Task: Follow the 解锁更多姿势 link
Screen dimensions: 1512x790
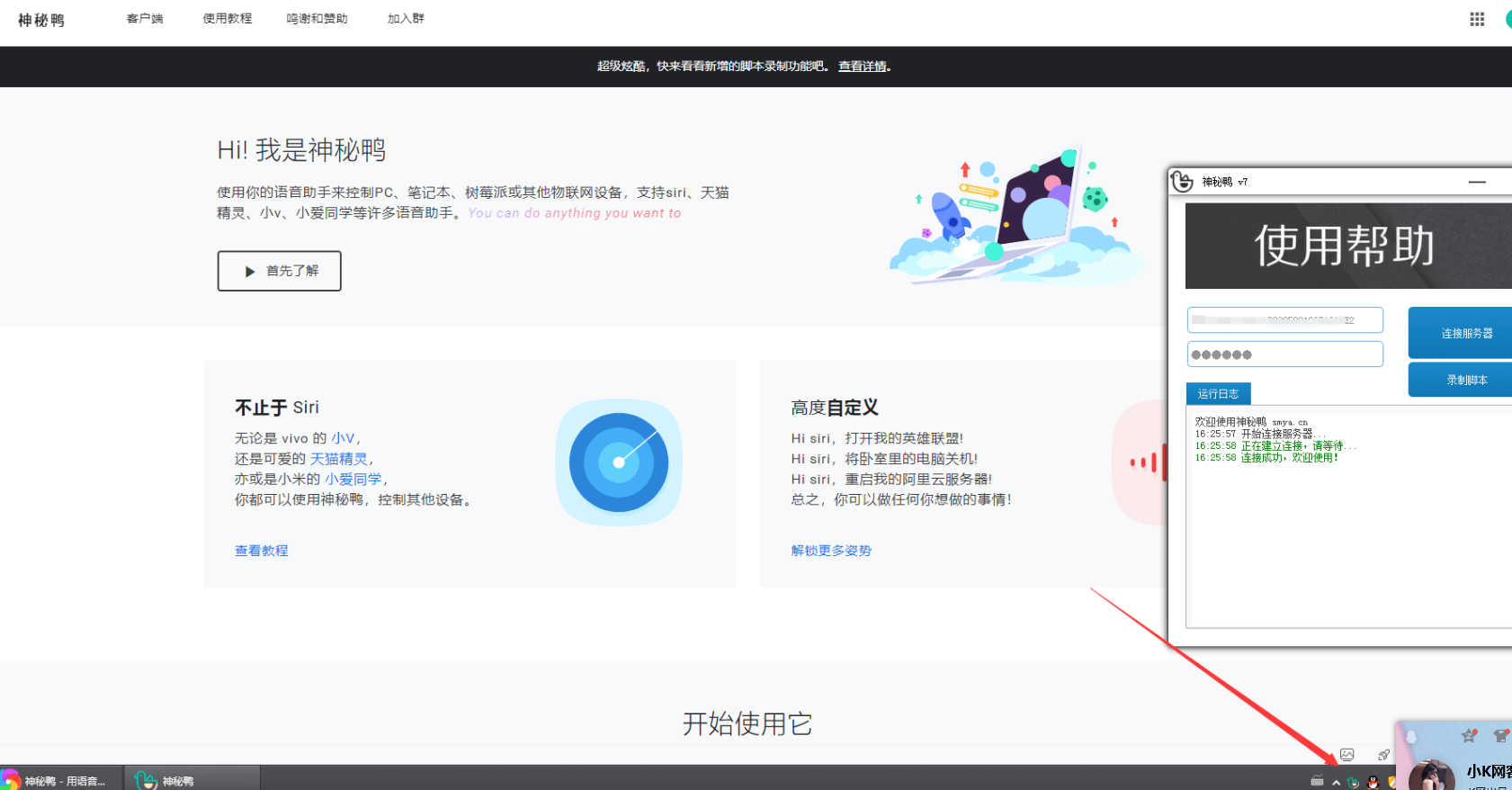Action: click(x=831, y=551)
